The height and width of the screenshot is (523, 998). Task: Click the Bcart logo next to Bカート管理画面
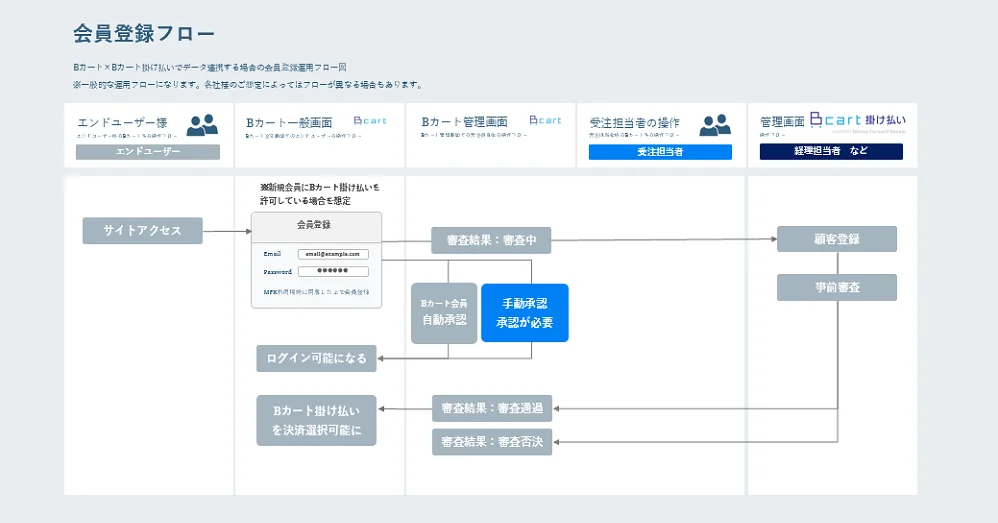545,120
